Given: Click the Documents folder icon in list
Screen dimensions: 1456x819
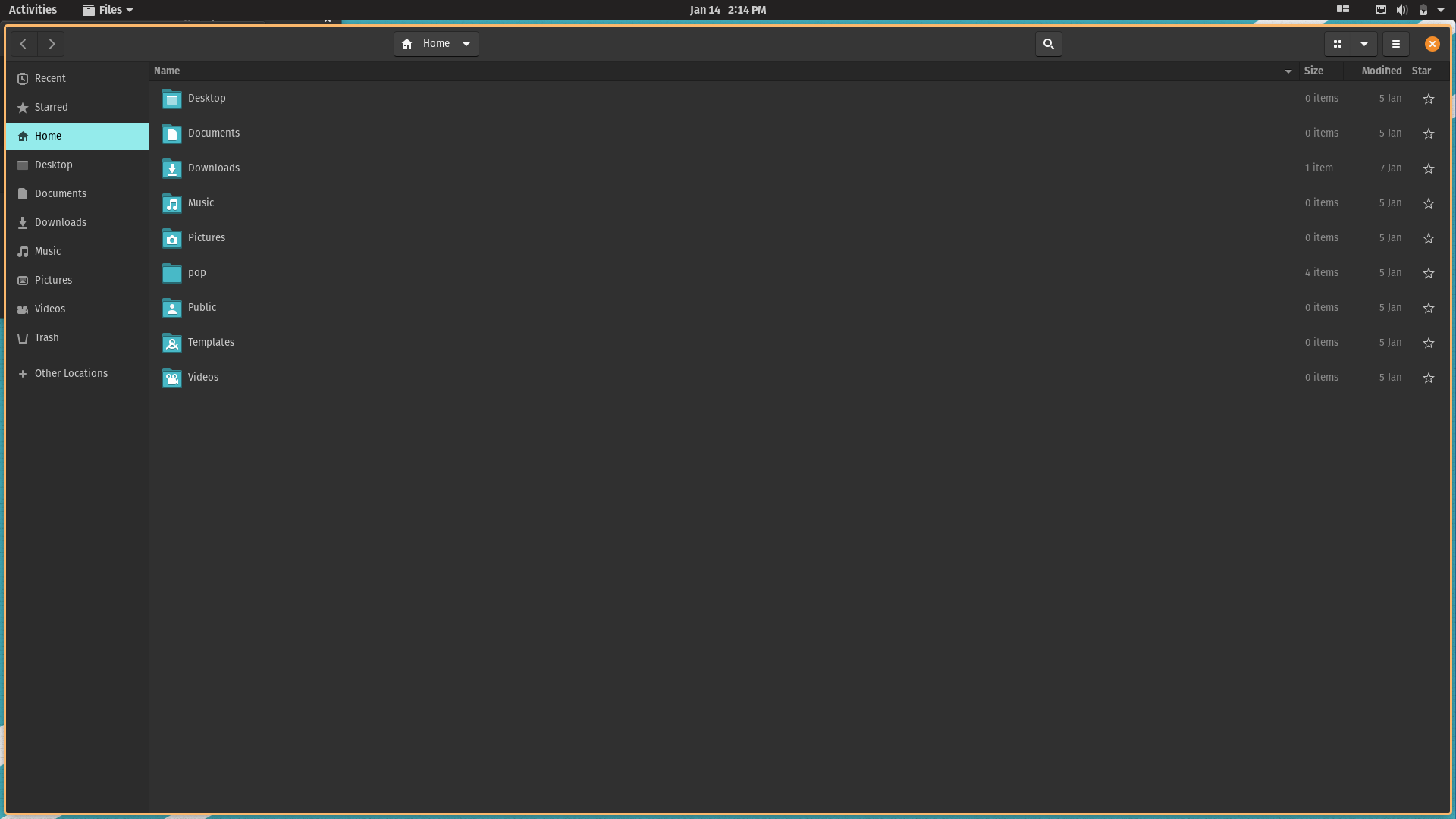Looking at the screenshot, I should tap(172, 133).
